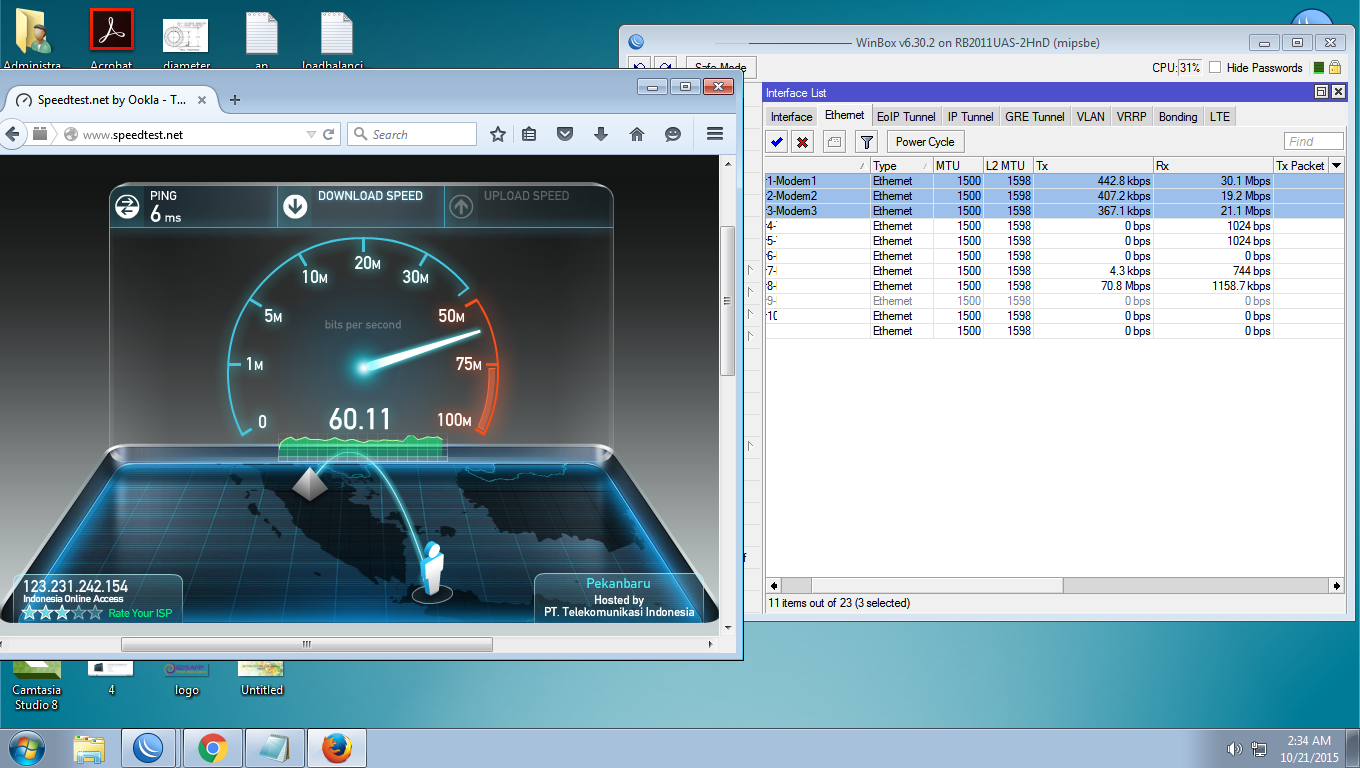Open the VLAN tab

1091,117
